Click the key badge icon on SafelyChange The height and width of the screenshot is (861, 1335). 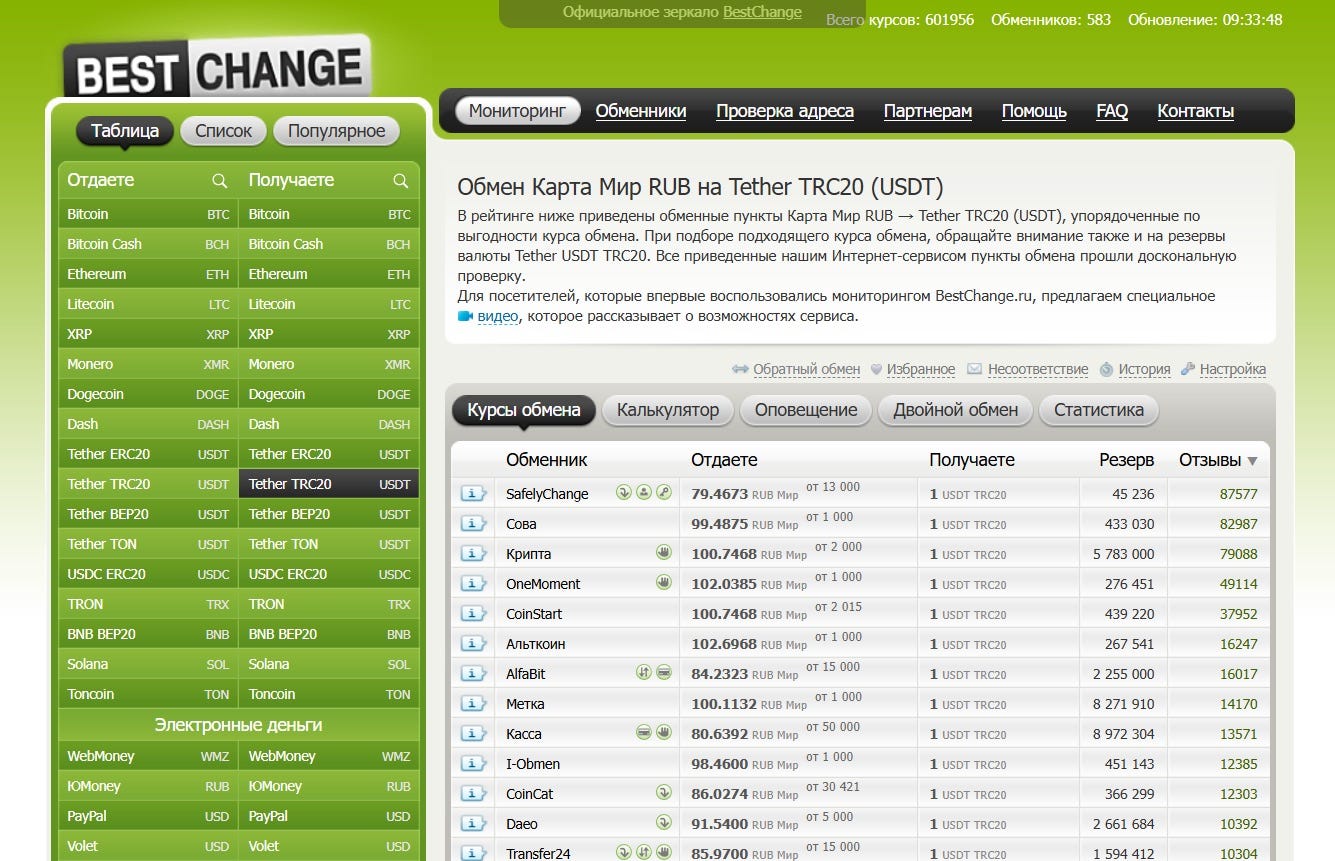(663, 492)
